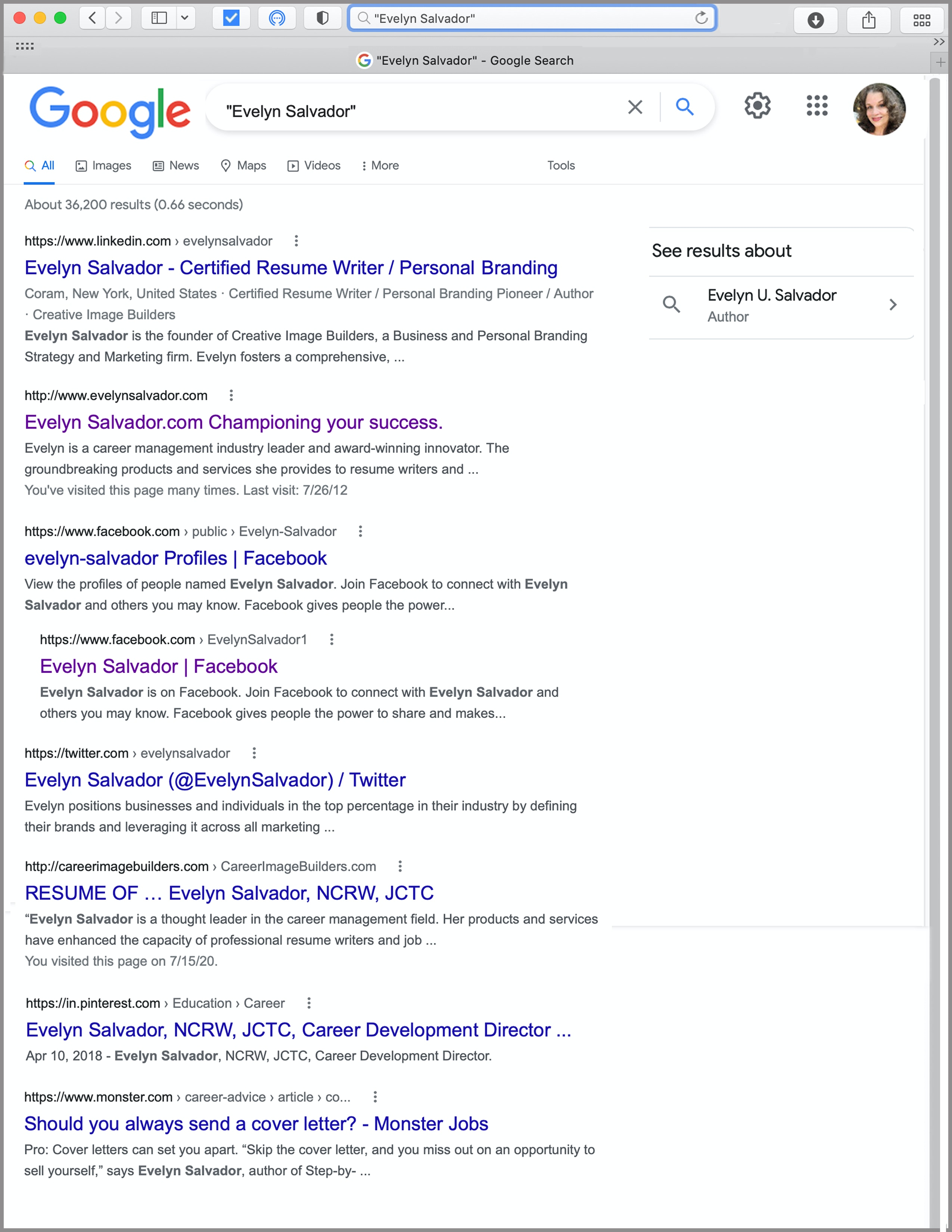The width and height of the screenshot is (952, 1232).
Task: Add a new tab with plus button
Action: point(940,62)
